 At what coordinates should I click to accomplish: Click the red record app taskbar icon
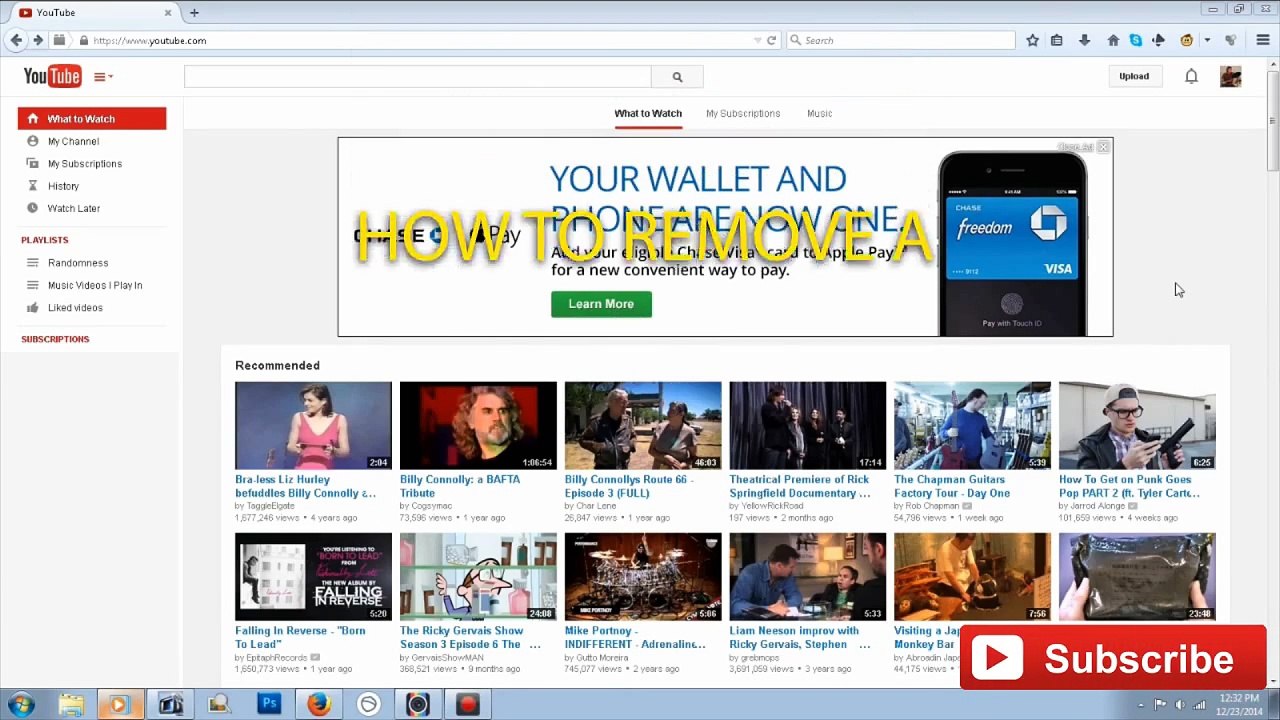pos(467,705)
